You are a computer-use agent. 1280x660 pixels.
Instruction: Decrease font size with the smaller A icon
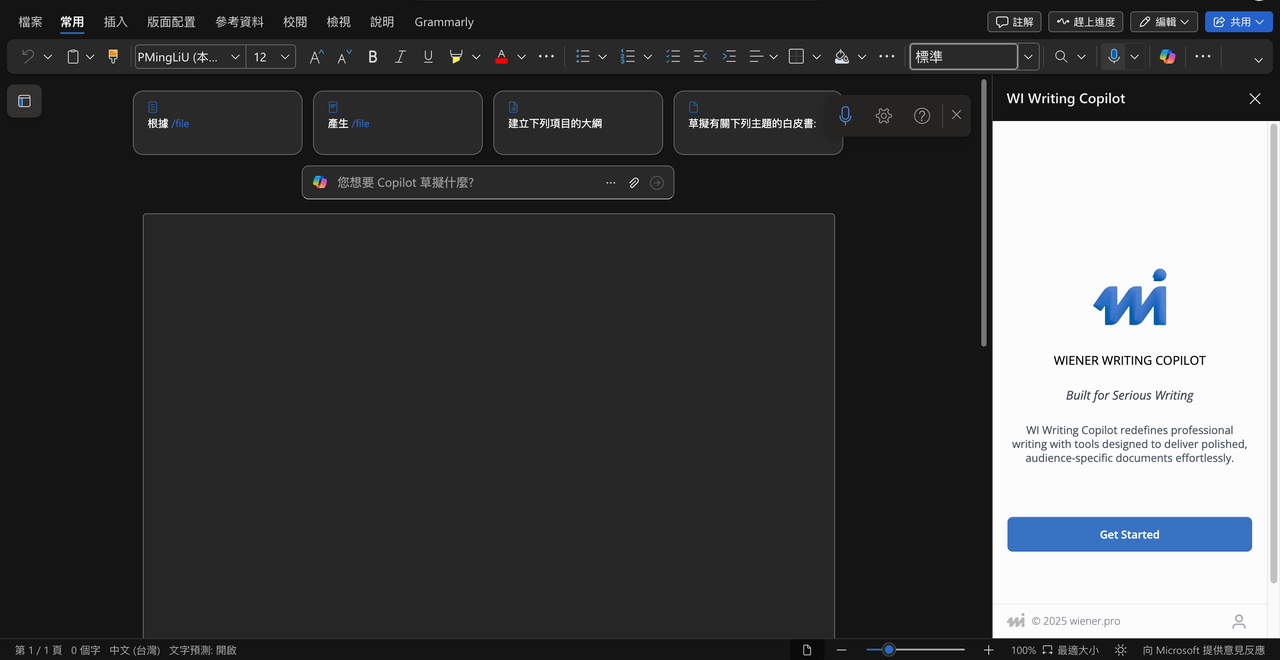(x=344, y=57)
